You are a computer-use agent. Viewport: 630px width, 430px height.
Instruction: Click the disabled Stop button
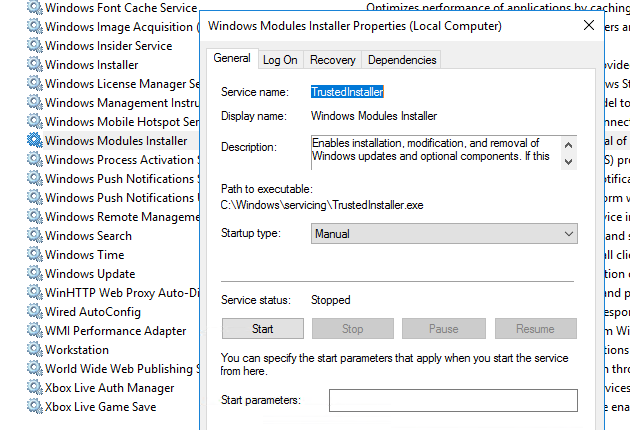click(x=353, y=329)
